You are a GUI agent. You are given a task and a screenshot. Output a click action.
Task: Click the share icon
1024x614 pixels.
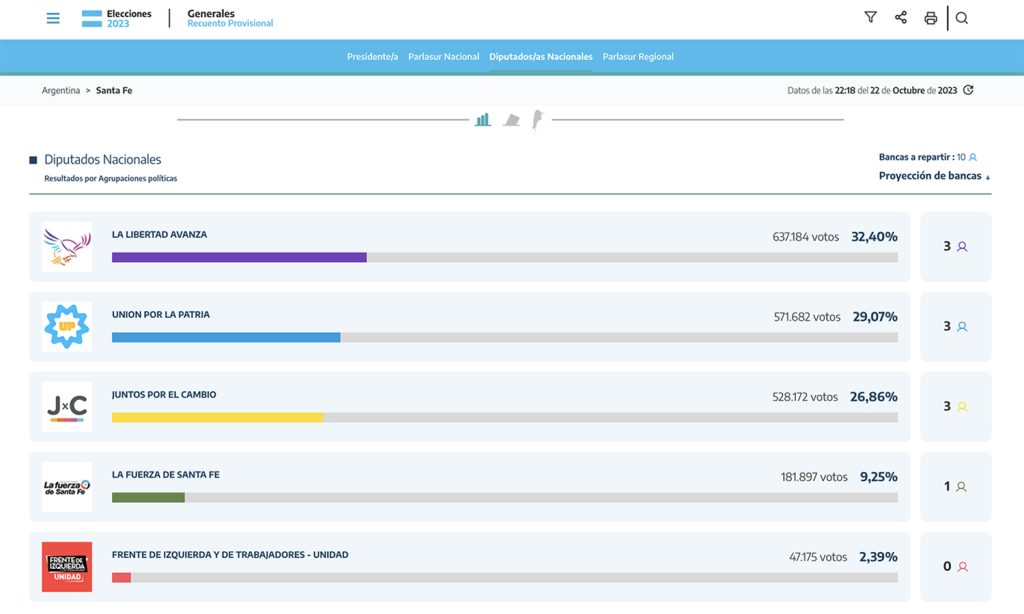point(900,18)
